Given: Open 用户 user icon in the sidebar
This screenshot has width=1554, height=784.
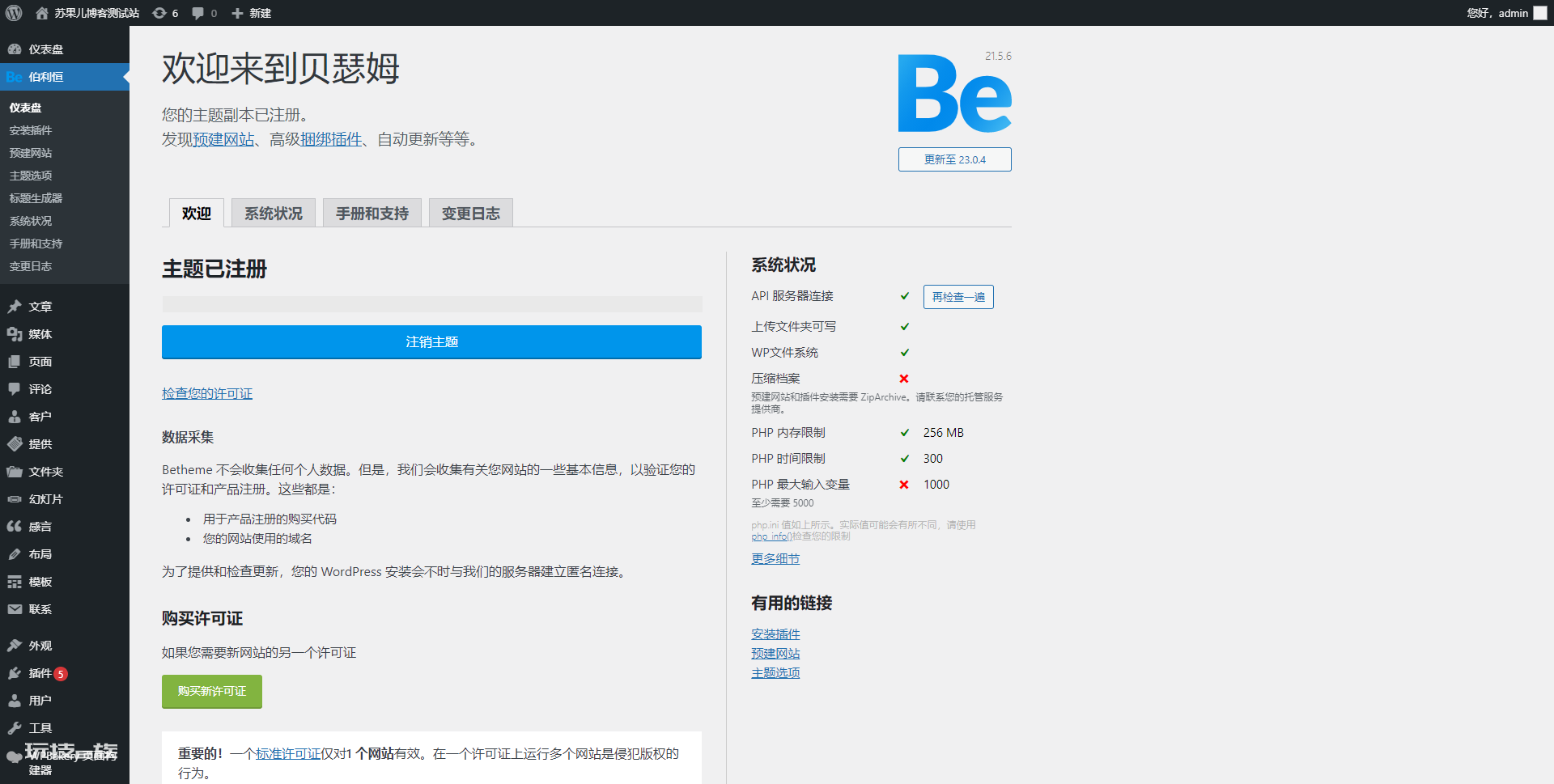Looking at the screenshot, I should [x=15, y=701].
